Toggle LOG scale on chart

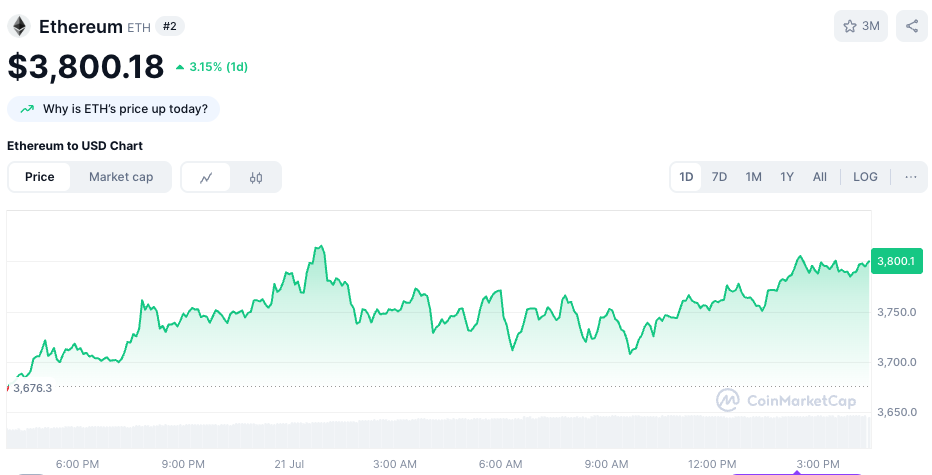click(865, 177)
